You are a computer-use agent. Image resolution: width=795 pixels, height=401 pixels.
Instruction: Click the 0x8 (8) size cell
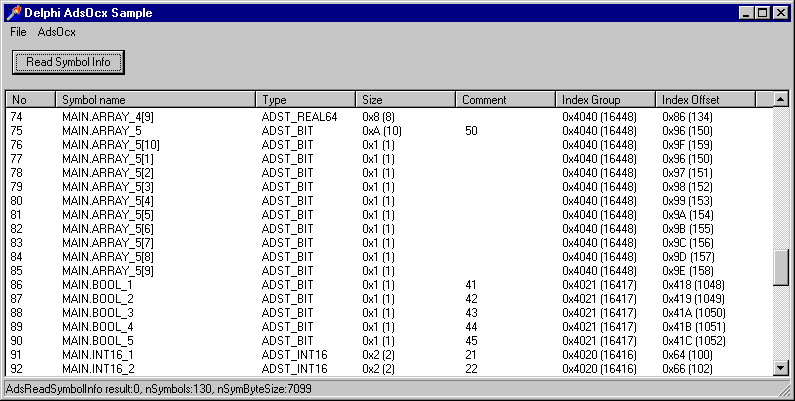point(378,117)
